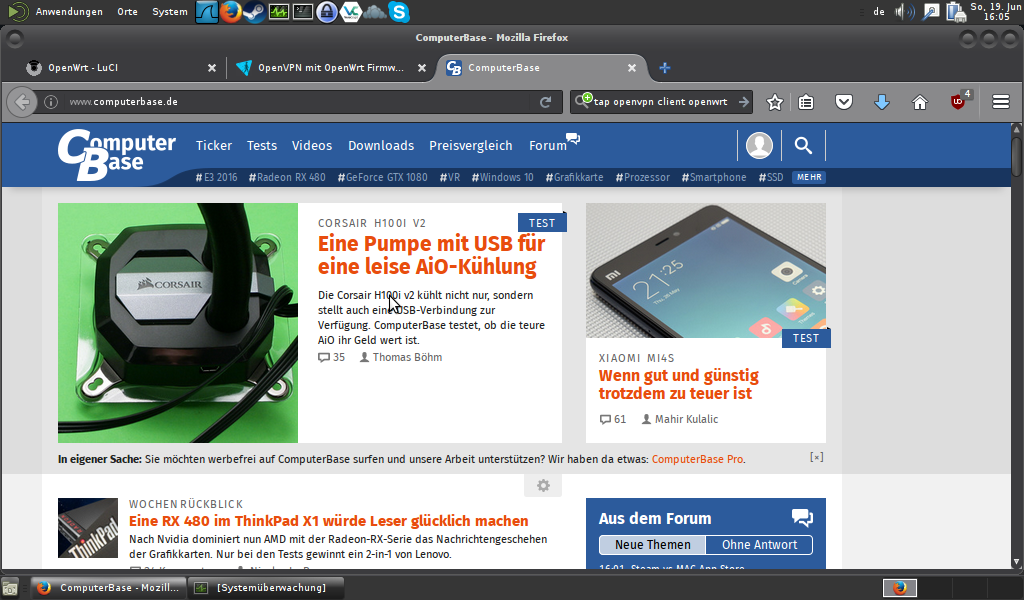This screenshot has width=1024, height=600.
Task: Click the ThinkPad thumbnail image
Action: pos(88,528)
